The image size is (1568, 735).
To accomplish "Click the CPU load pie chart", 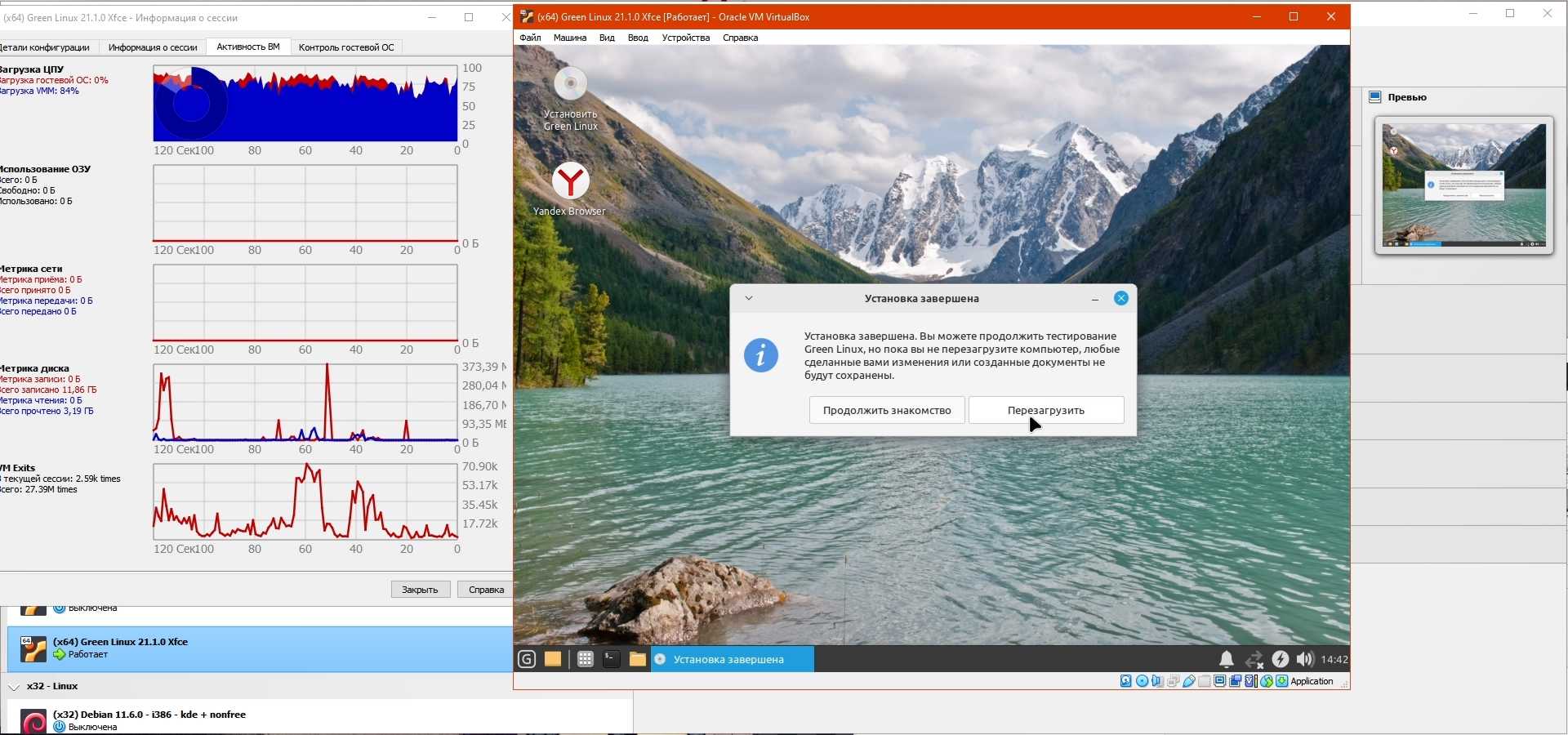I will 191,104.
